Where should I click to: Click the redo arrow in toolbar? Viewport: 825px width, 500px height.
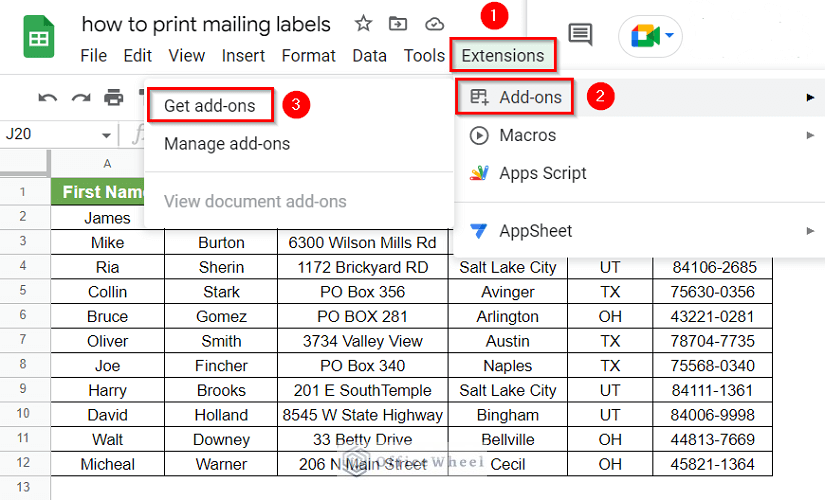click(81, 98)
